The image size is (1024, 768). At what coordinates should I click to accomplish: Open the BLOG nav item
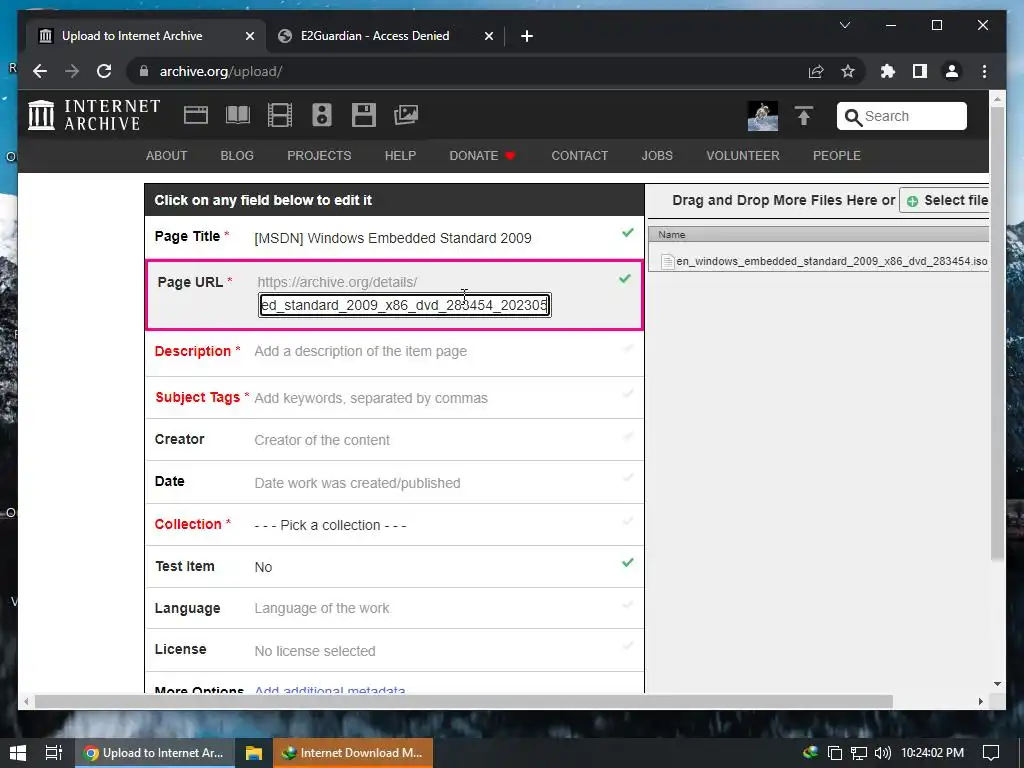click(237, 155)
